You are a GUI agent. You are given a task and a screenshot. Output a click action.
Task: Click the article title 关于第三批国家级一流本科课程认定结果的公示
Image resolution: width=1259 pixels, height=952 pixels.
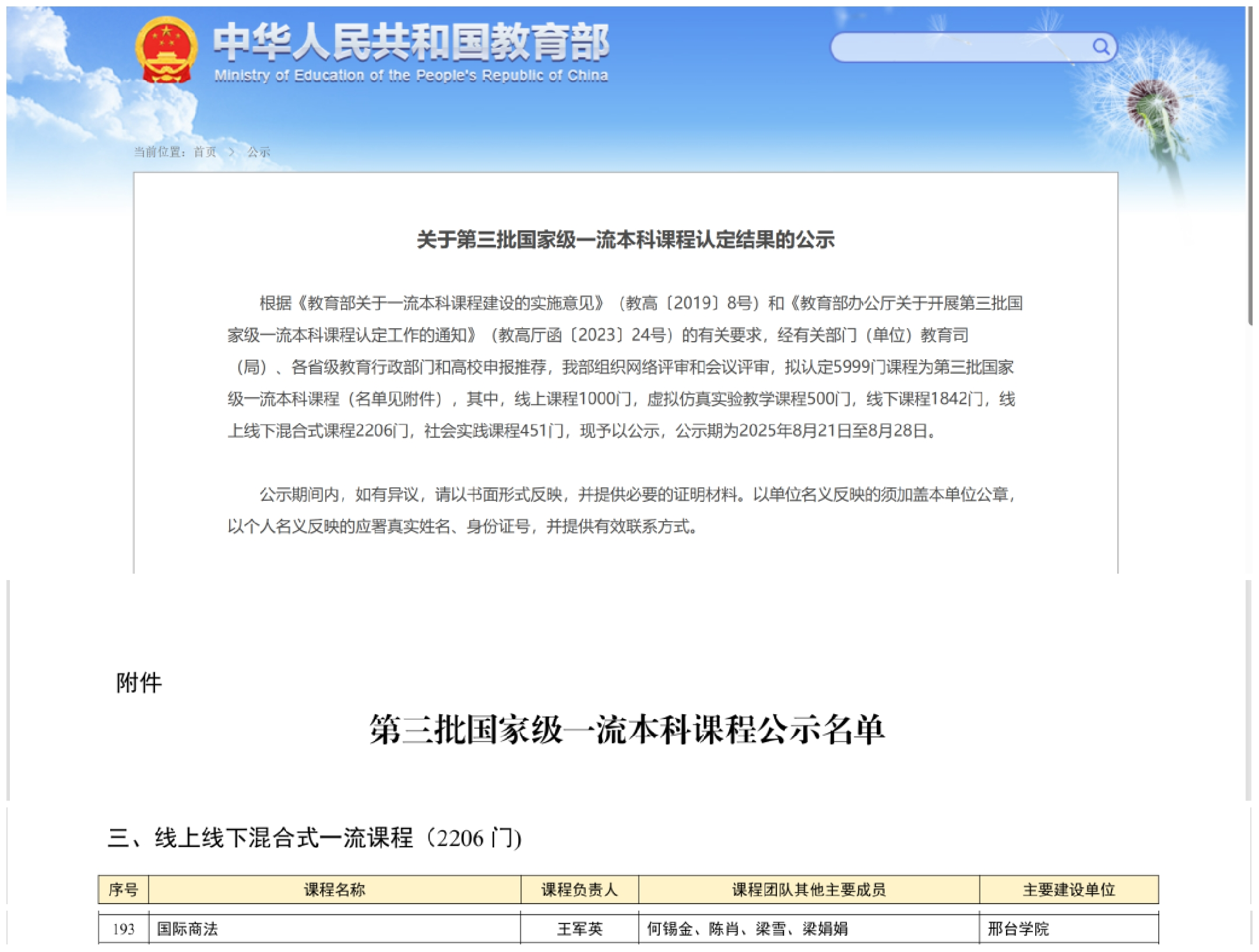(625, 240)
